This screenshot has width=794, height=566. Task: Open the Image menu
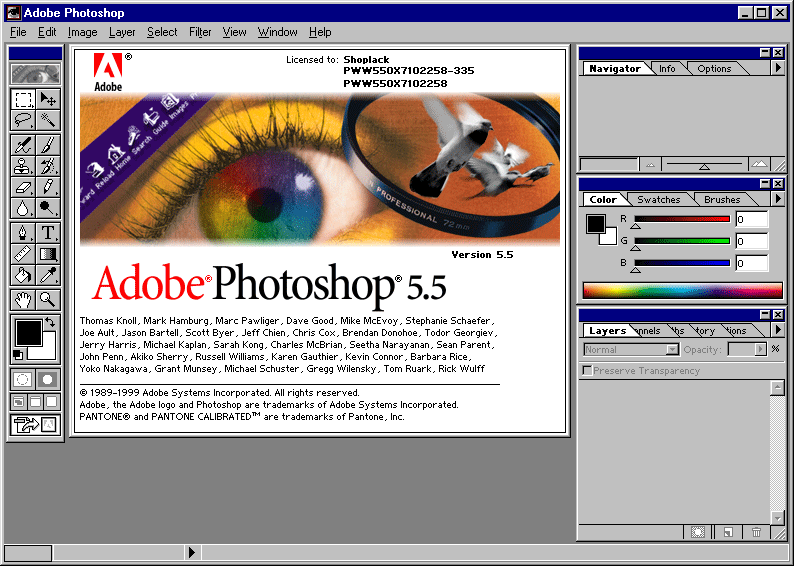[83, 32]
